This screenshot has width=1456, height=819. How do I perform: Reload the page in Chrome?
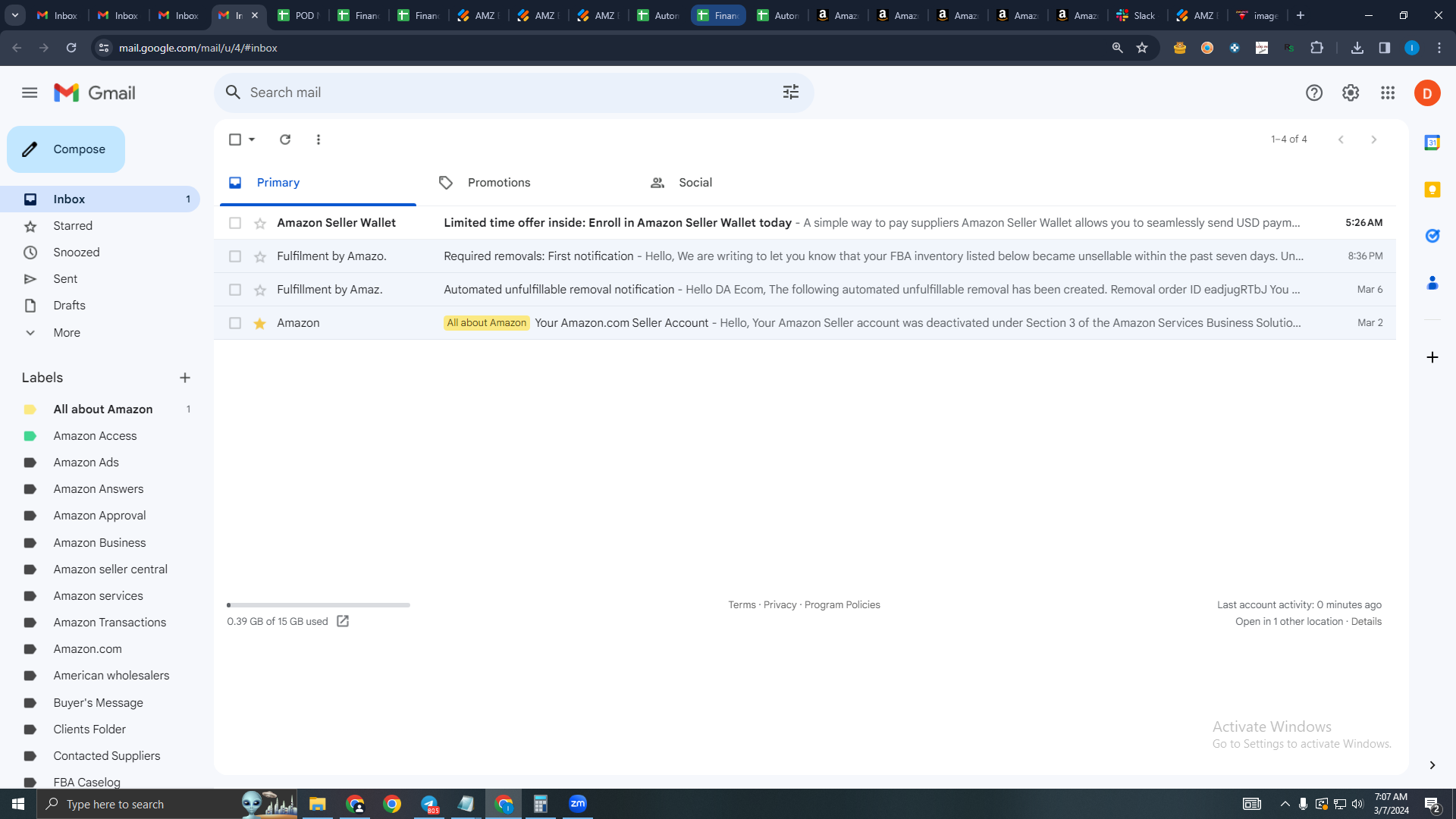point(71,48)
